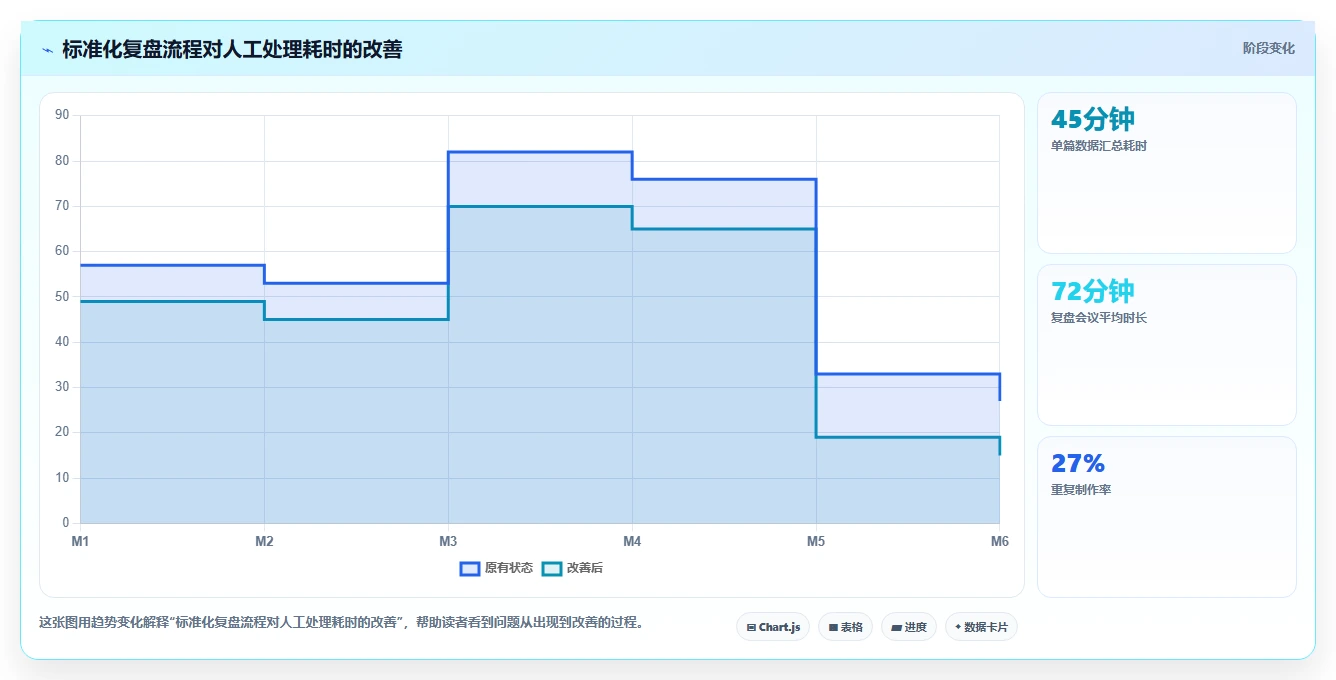Click the 40 y-axis tick label
Image resolution: width=1336 pixels, height=680 pixels.
(x=62, y=342)
